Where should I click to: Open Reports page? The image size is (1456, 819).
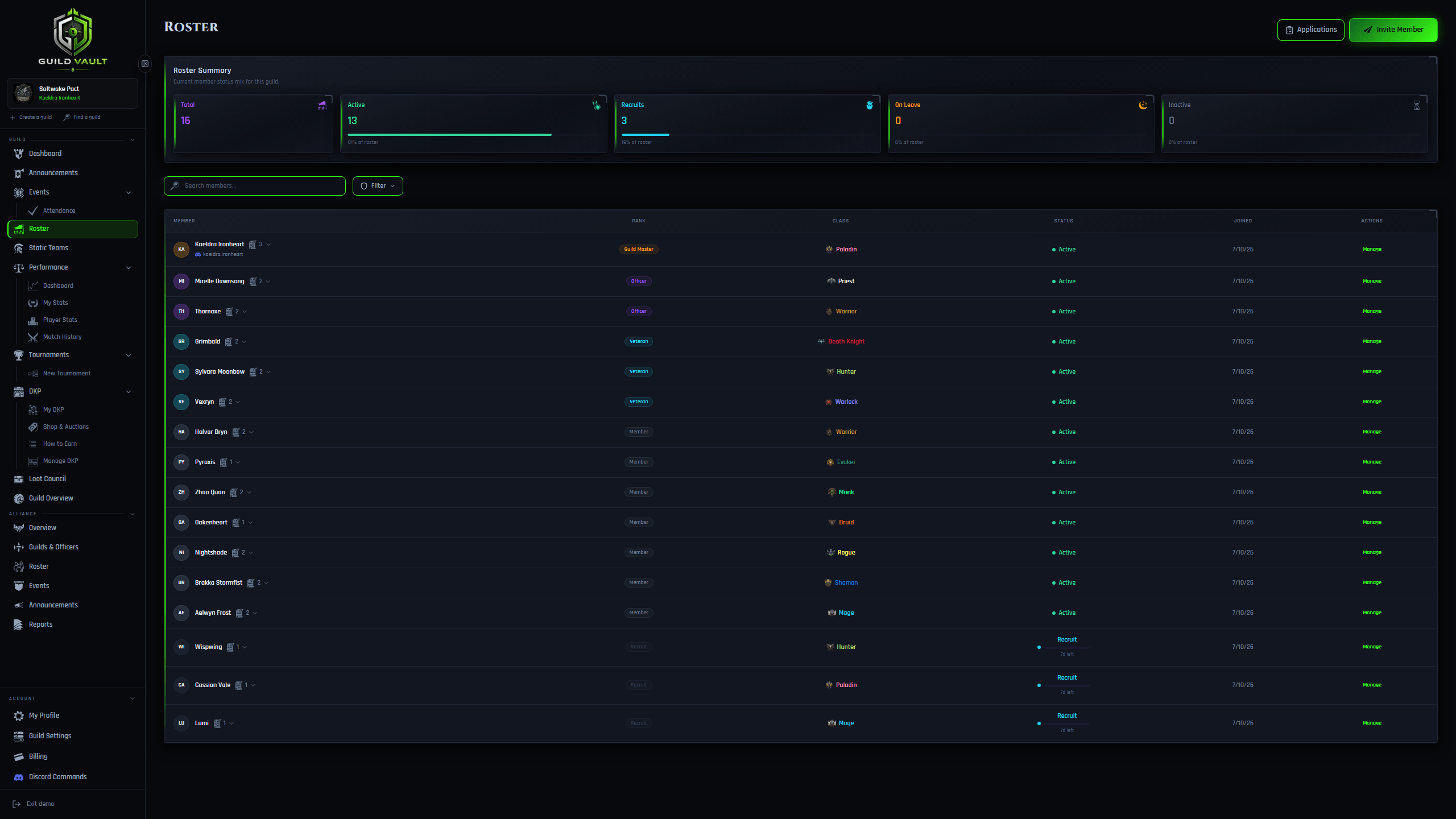coord(73,624)
